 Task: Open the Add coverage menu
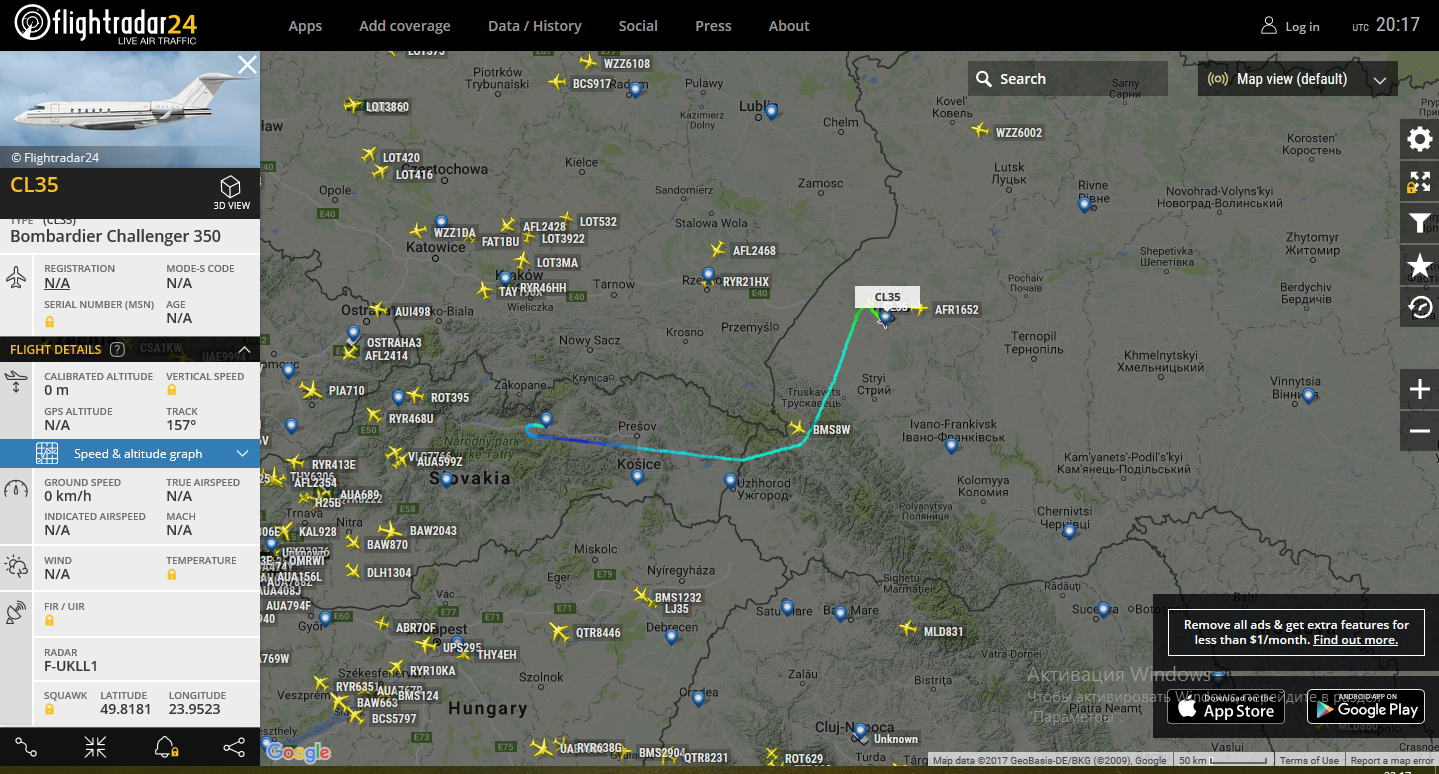point(405,26)
